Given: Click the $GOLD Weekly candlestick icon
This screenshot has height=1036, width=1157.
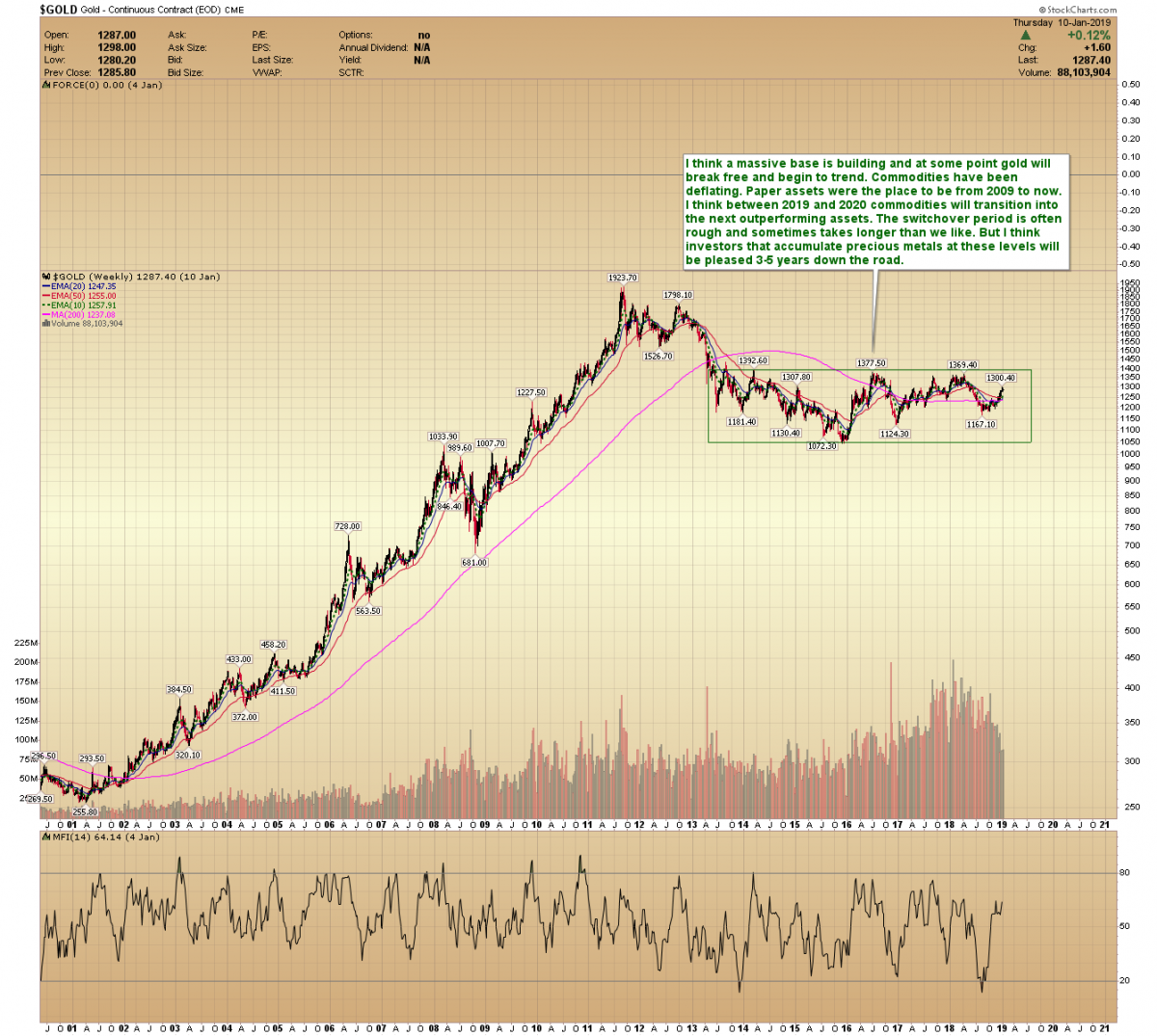Looking at the screenshot, I should coord(45,277).
